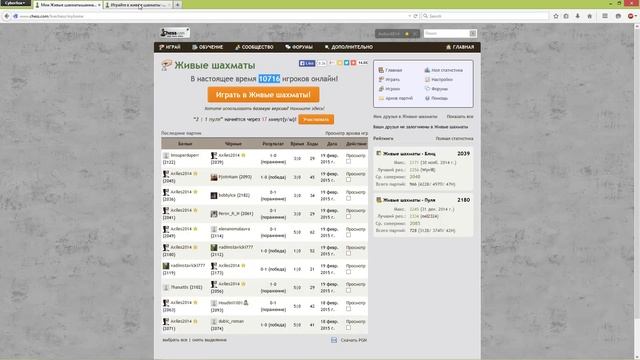
Task: Click the orange Играть в Живые шахматы button
Action: (263, 95)
